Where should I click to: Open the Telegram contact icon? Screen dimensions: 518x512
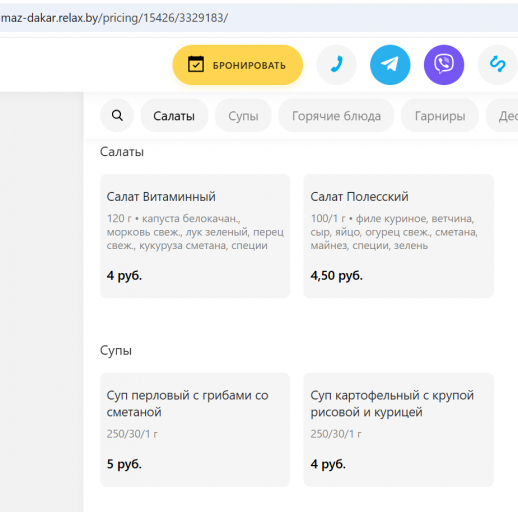coord(390,65)
